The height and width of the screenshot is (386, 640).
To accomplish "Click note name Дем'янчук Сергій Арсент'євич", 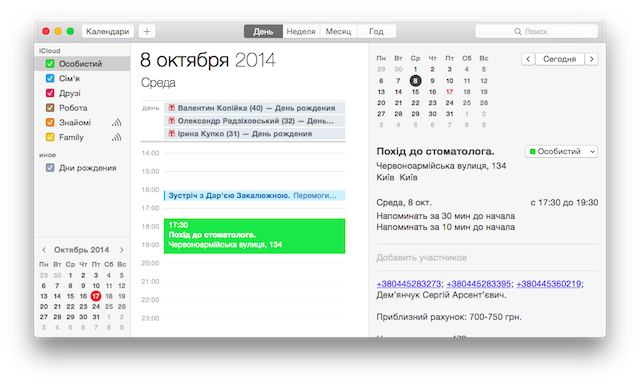I will tap(441, 295).
